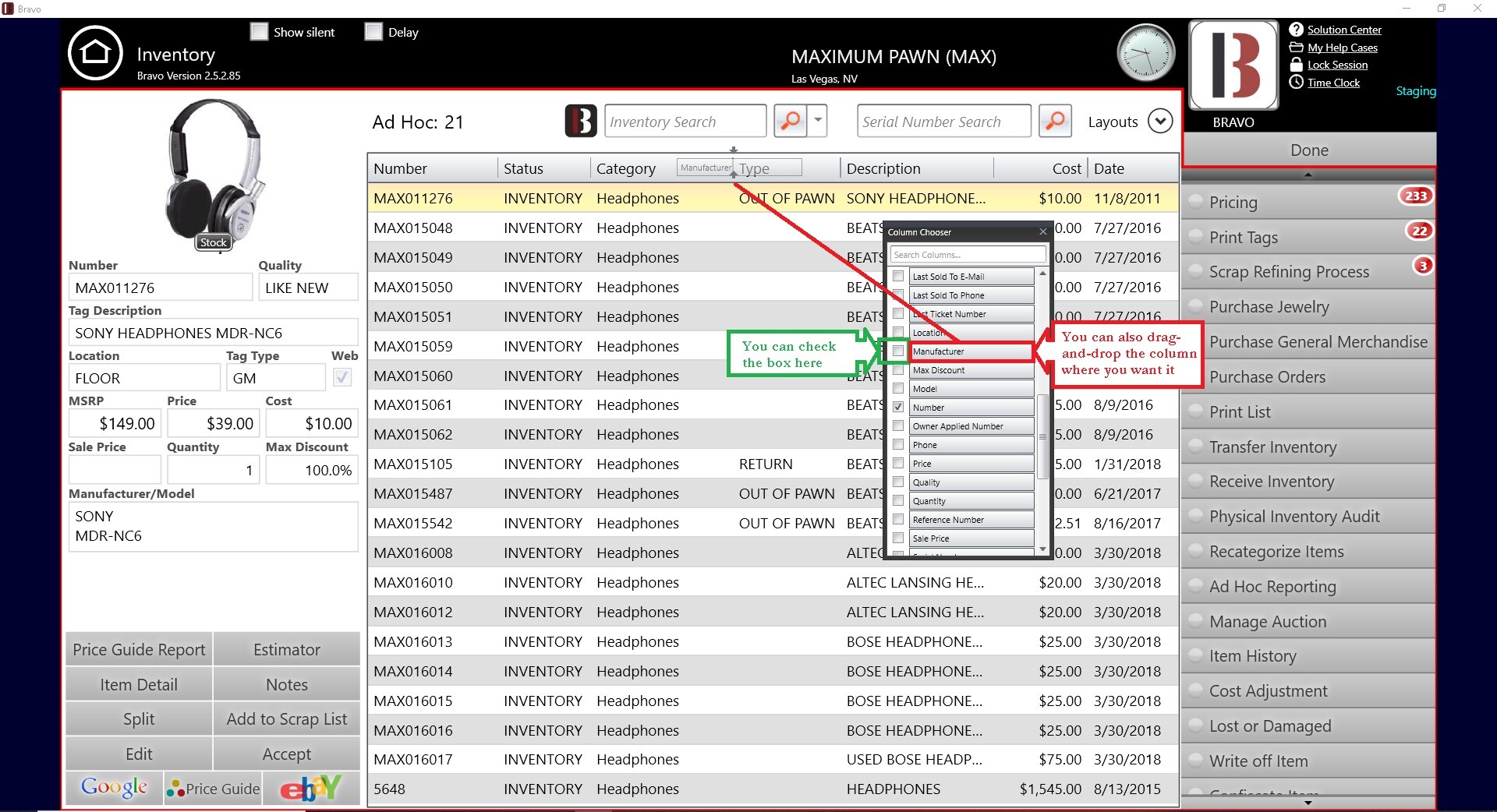The height and width of the screenshot is (812, 1497).
Task: Uncheck the Number column checkbox
Action: coord(898,408)
